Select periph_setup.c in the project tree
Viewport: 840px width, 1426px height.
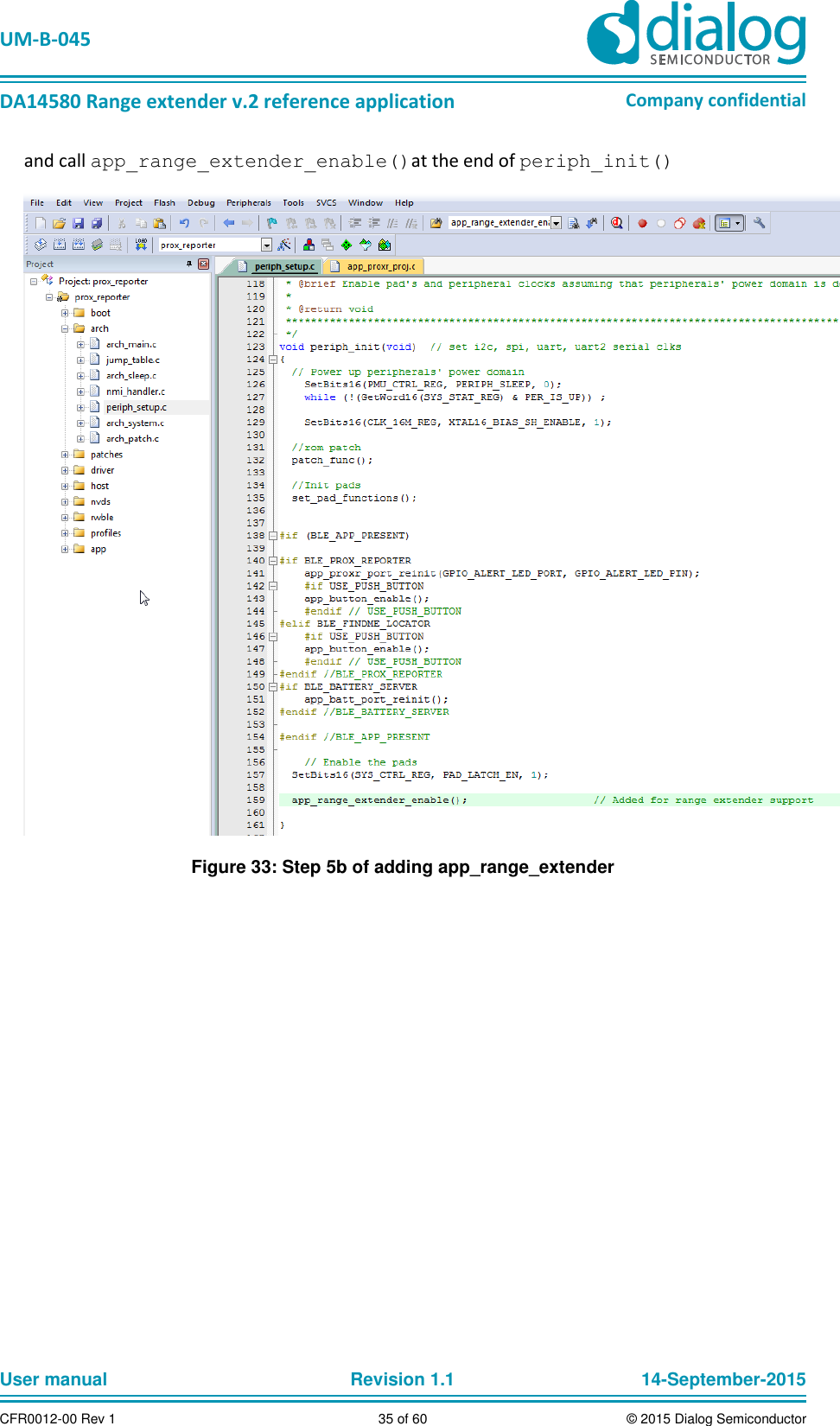tap(137, 407)
